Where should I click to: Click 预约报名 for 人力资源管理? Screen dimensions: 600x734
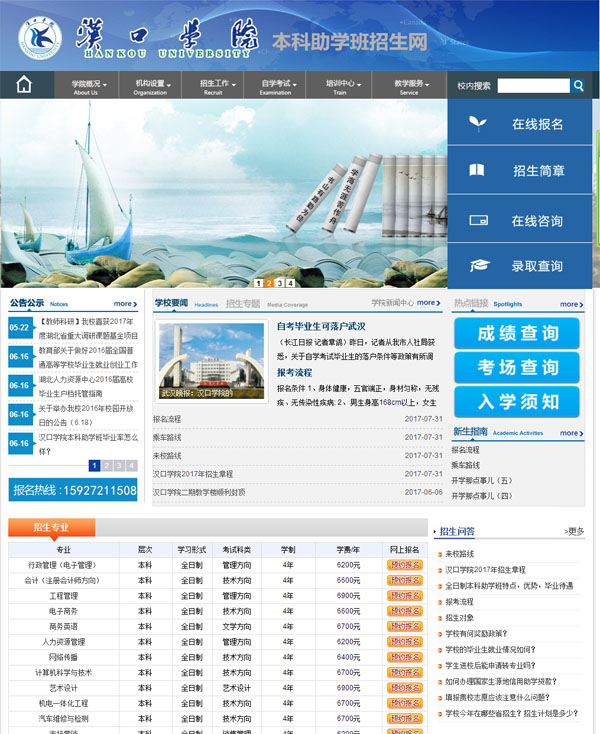point(405,642)
